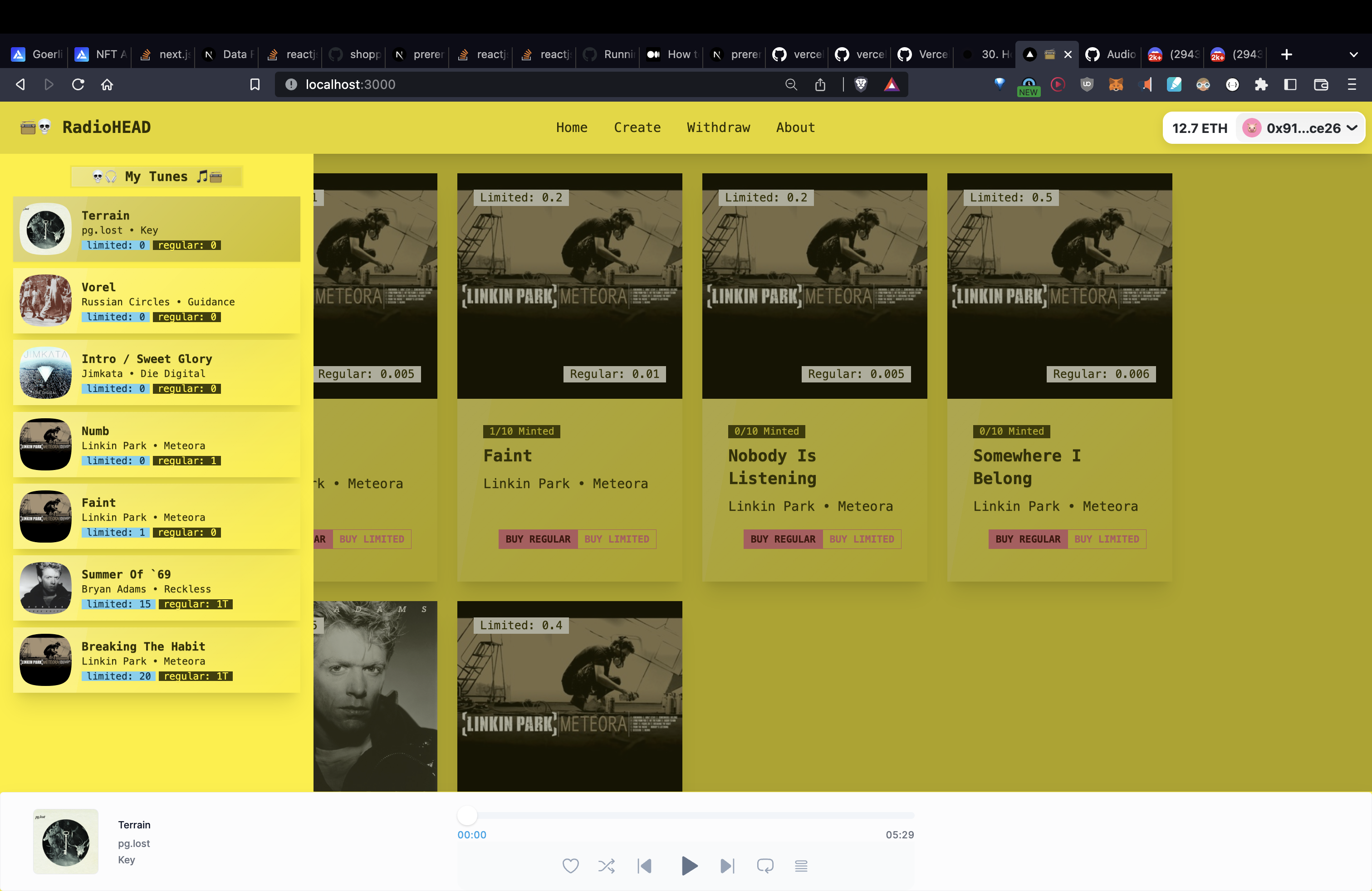Open the playlist queue icon
The width and height of the screenshot is (1372, 891).
(801, 866)
